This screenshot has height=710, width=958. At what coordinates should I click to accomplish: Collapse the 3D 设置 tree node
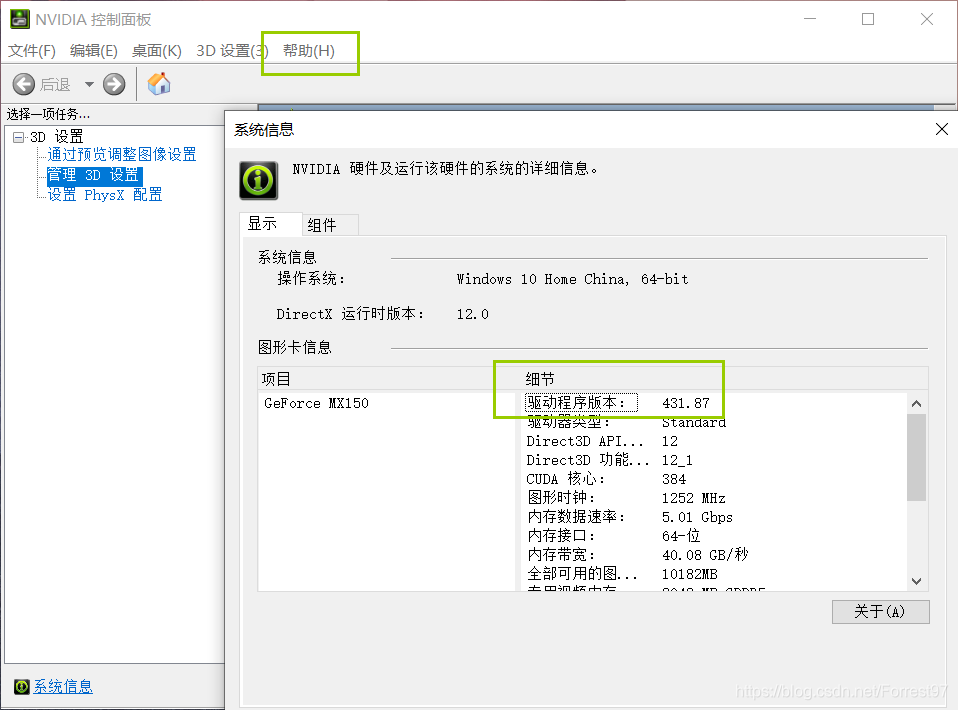pos(18,137)
